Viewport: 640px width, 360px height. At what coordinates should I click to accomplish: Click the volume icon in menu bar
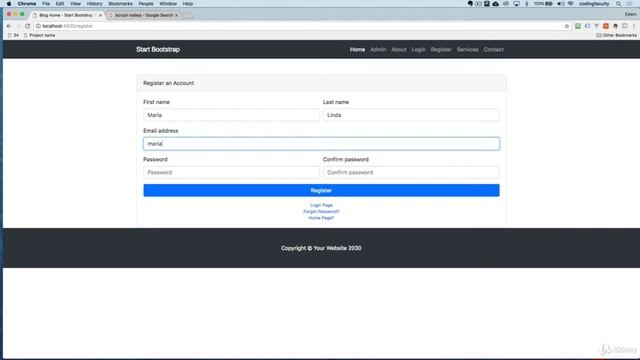(560, 4)
